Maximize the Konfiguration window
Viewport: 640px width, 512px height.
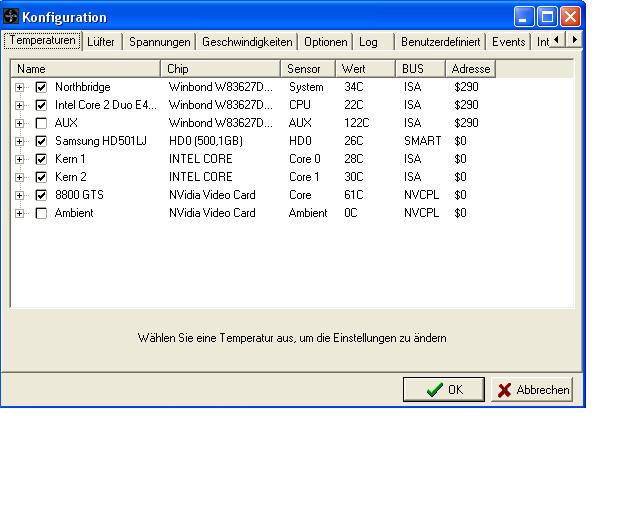[x=547, y=17]
